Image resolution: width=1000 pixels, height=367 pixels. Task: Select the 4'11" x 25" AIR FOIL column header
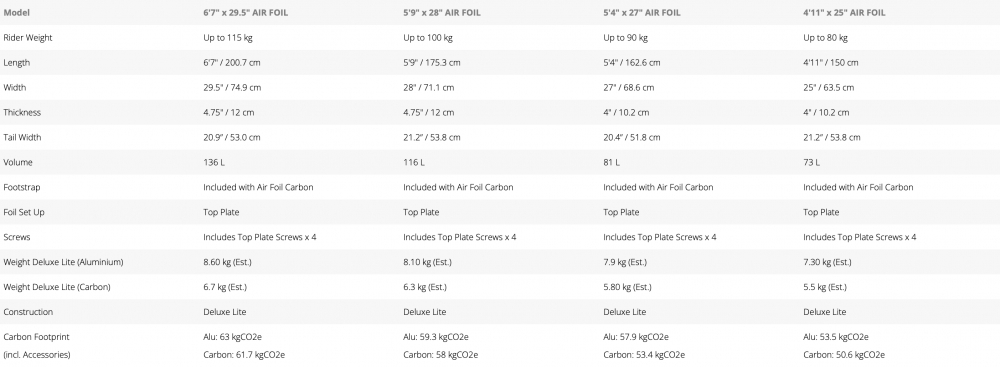[x=844, y=13]
